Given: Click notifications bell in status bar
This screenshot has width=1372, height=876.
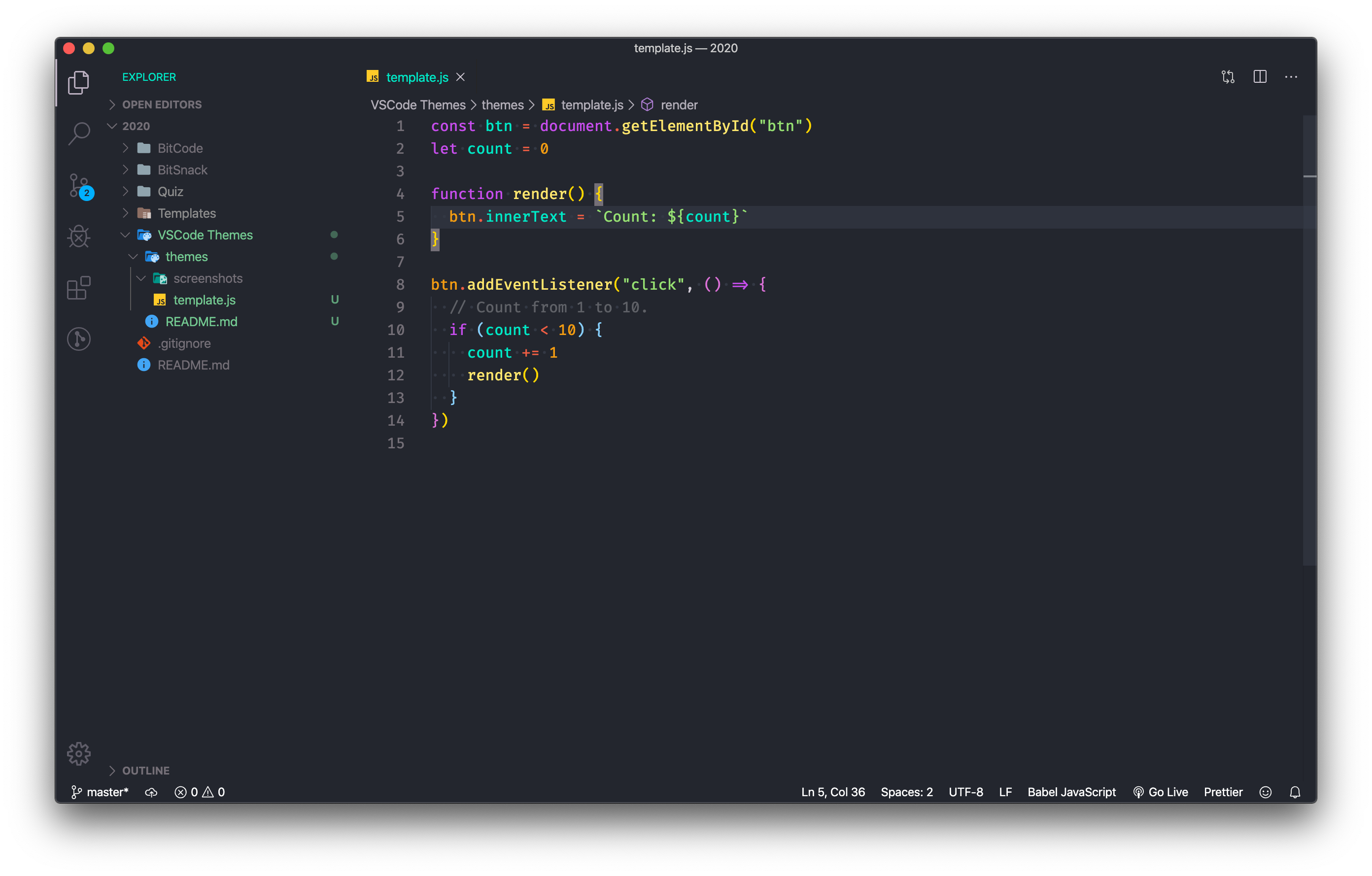Looking at the screenshot, I should point(1295,792).
